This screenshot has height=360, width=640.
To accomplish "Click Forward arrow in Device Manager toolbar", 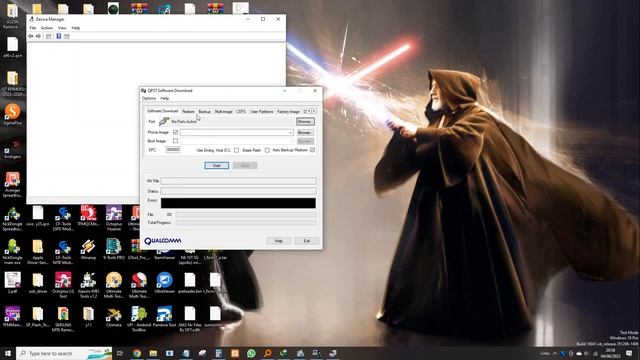I will [38, 36].
